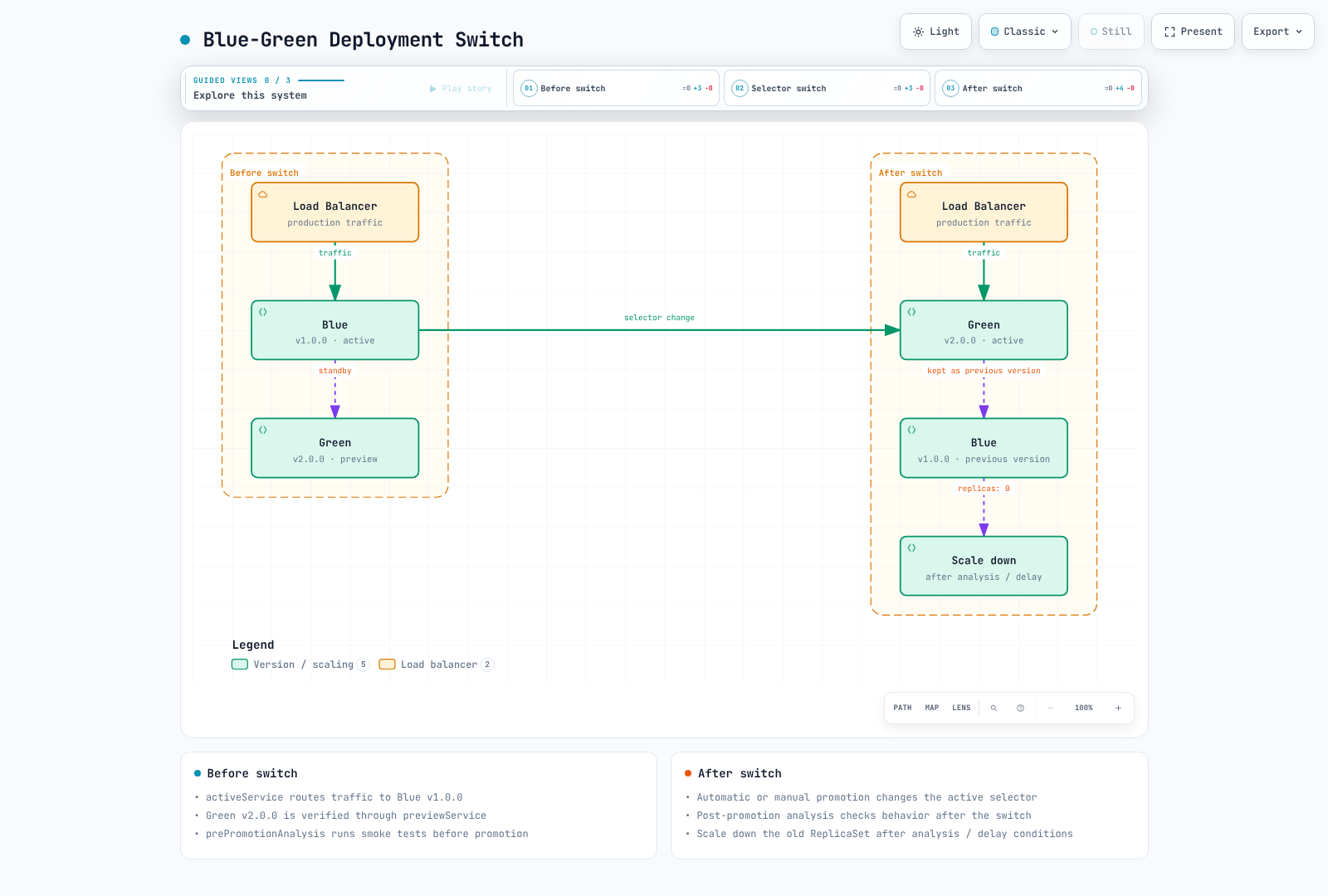Click the standby edge label
The height and width of the screenshot is (896, 1328).
point(335,371)
